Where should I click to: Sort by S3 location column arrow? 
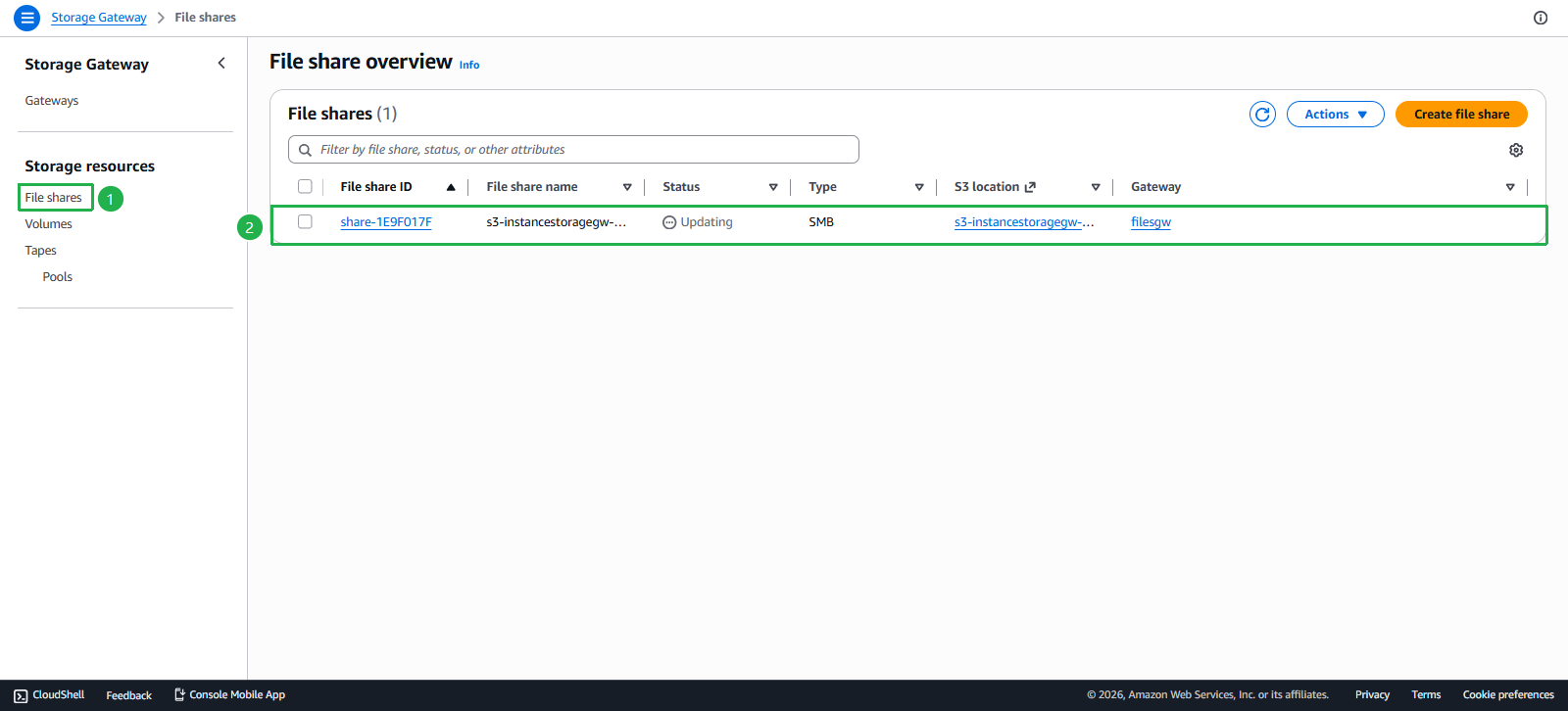[x=1096, y=187]
